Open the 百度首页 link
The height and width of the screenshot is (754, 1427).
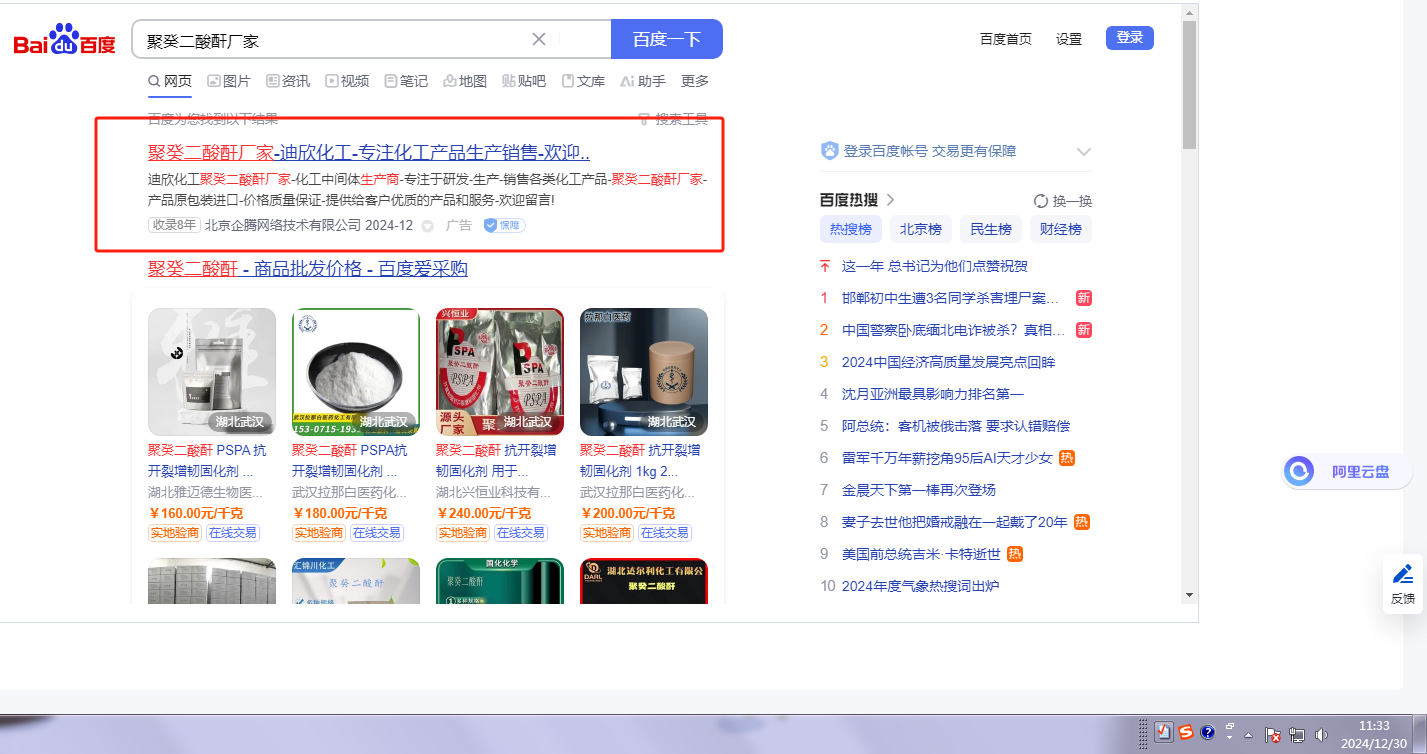[1006, 39]
